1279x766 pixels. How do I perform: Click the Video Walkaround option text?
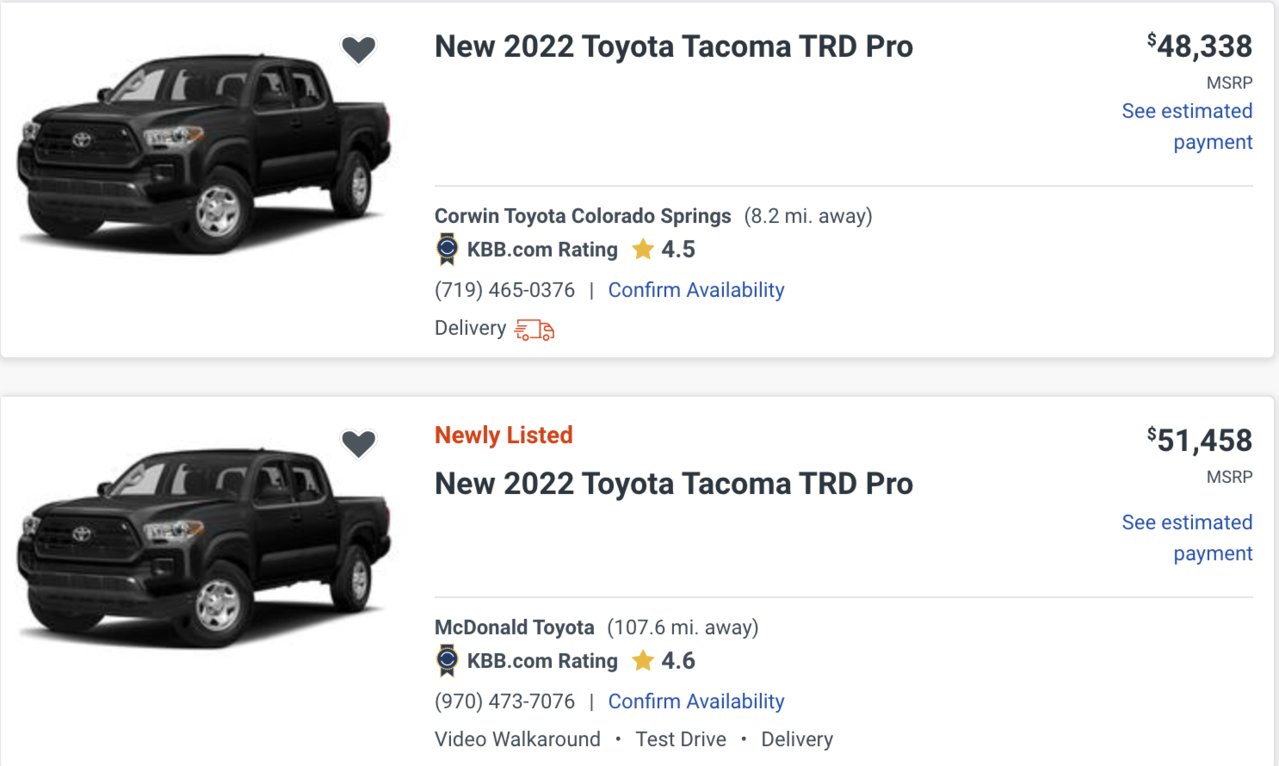tap(518, 739)
